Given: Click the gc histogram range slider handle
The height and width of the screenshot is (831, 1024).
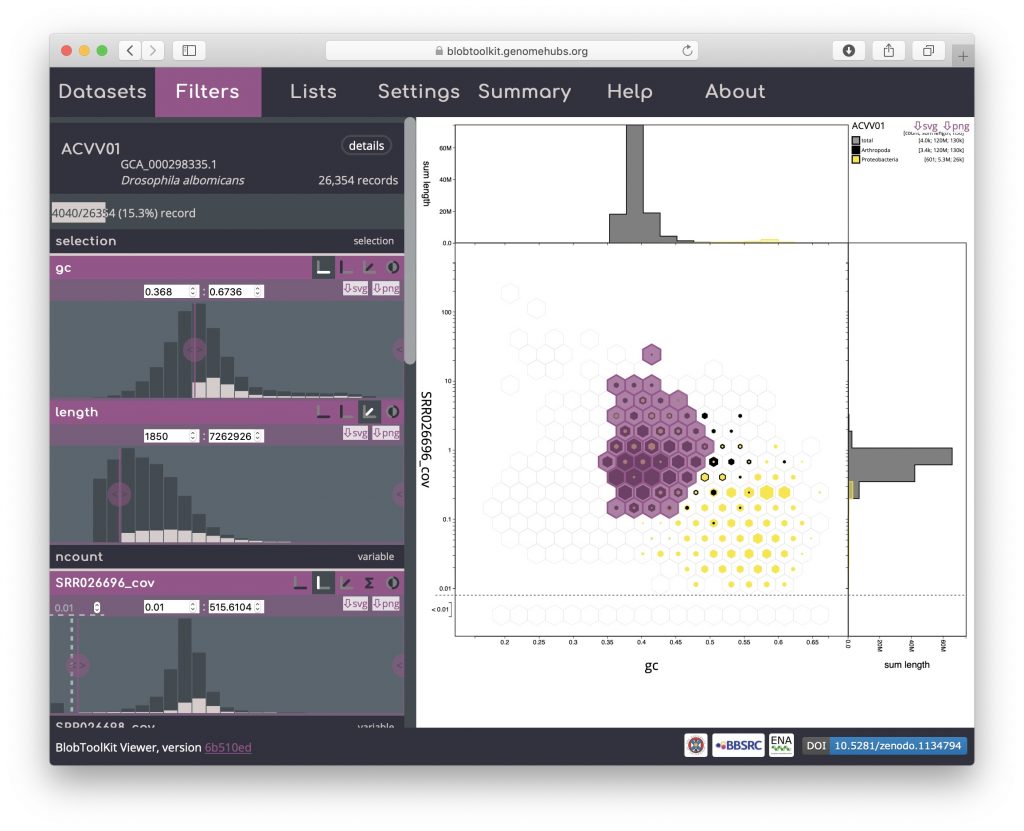Looking at the screenshot, I should [x=194, y=349].
